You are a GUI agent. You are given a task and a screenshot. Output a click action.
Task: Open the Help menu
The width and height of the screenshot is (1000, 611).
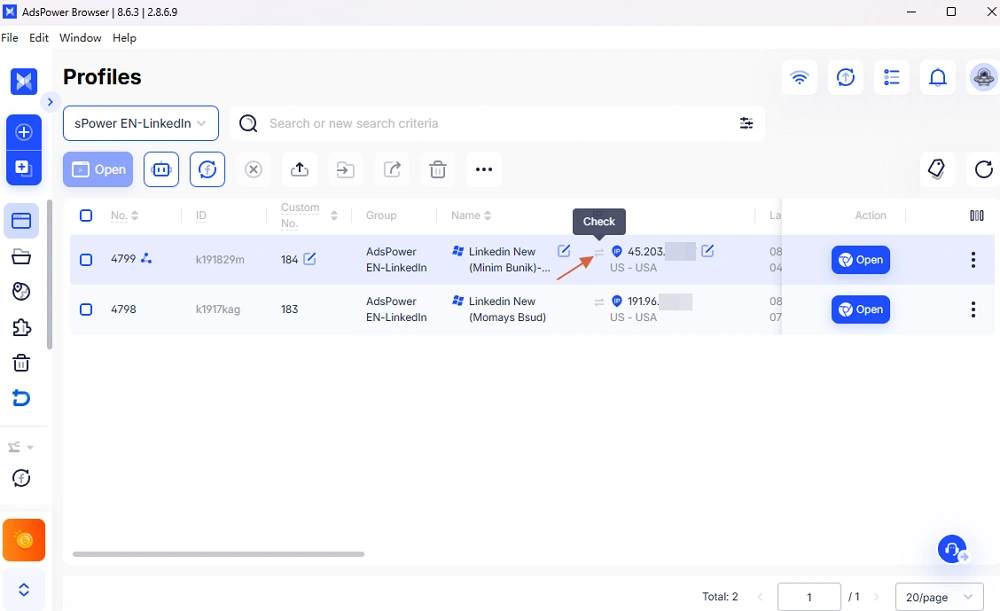pos(124,38)
